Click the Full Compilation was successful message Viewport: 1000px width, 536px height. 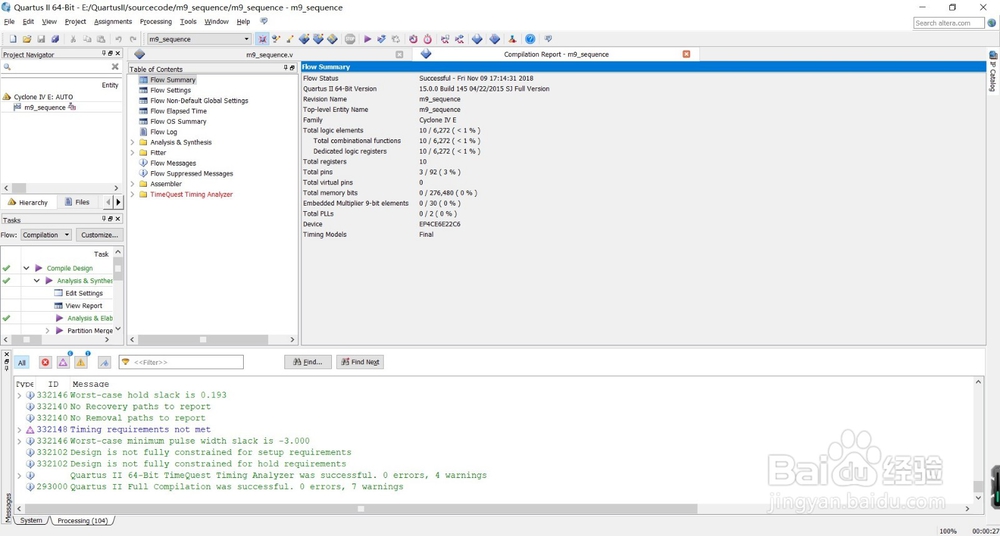(x=237, y=487)
